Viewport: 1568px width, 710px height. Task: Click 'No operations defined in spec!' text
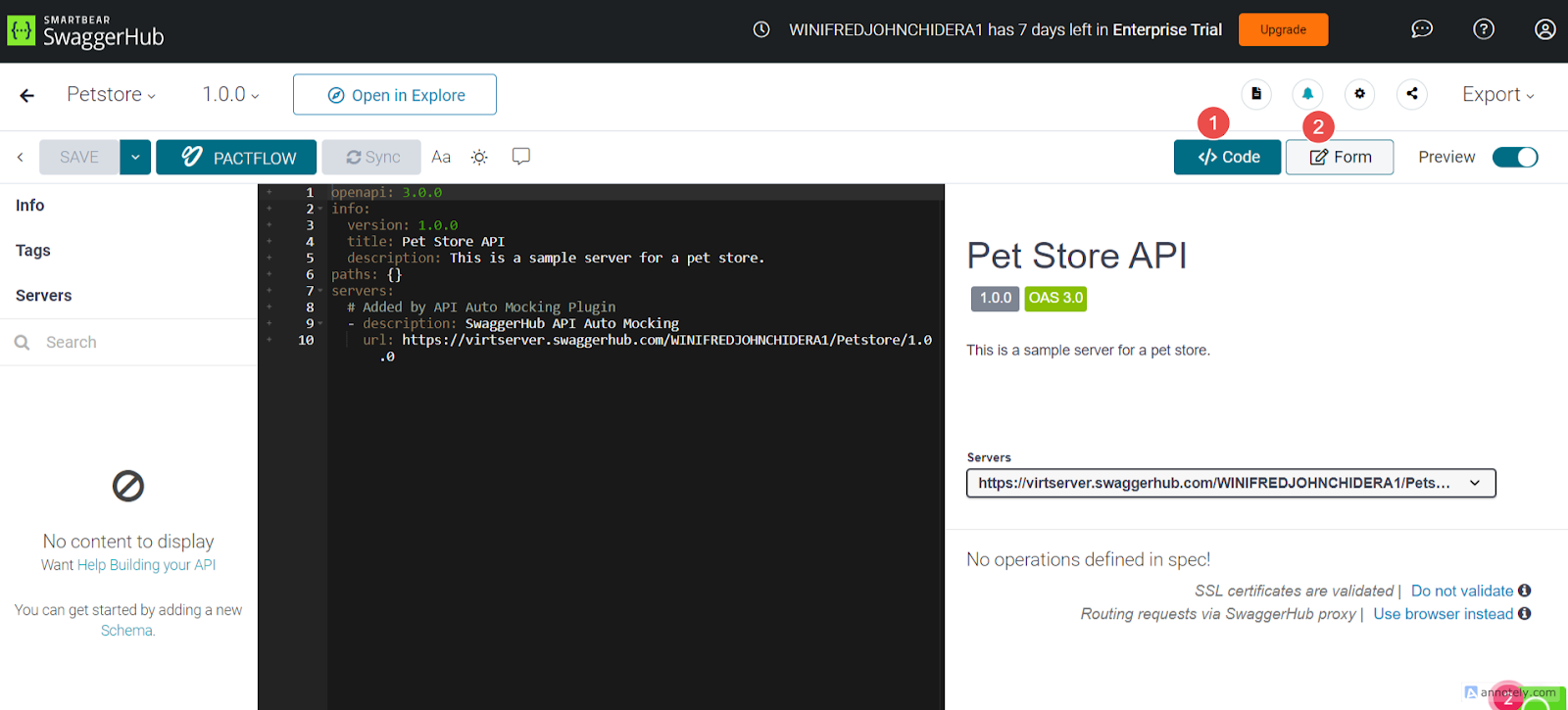[1088, 559]
